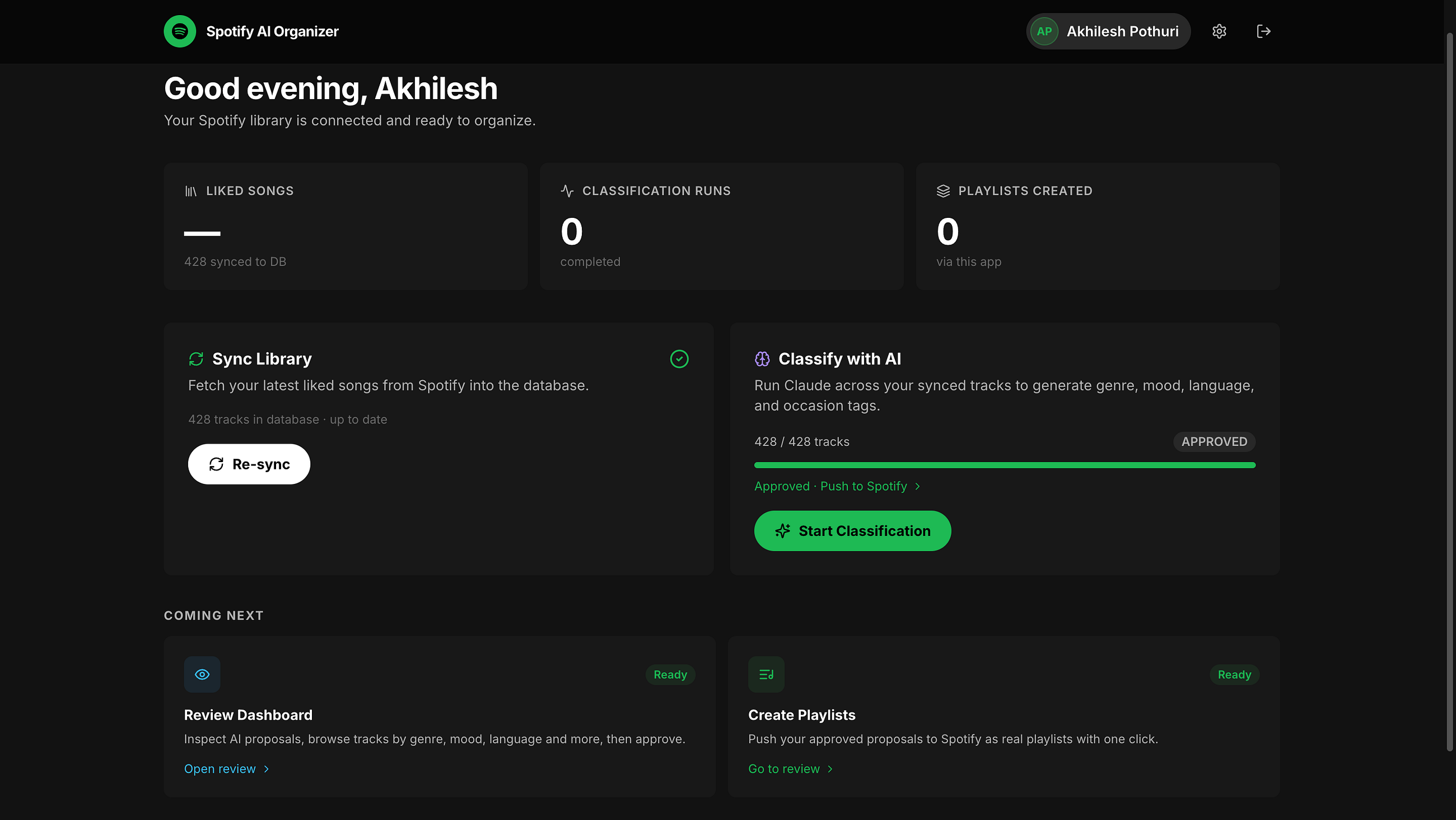Image resolution: width=1456 pixels, height=820 pixels.
Task: Click the Sync Library heading
Action: [x=262, y=359]
